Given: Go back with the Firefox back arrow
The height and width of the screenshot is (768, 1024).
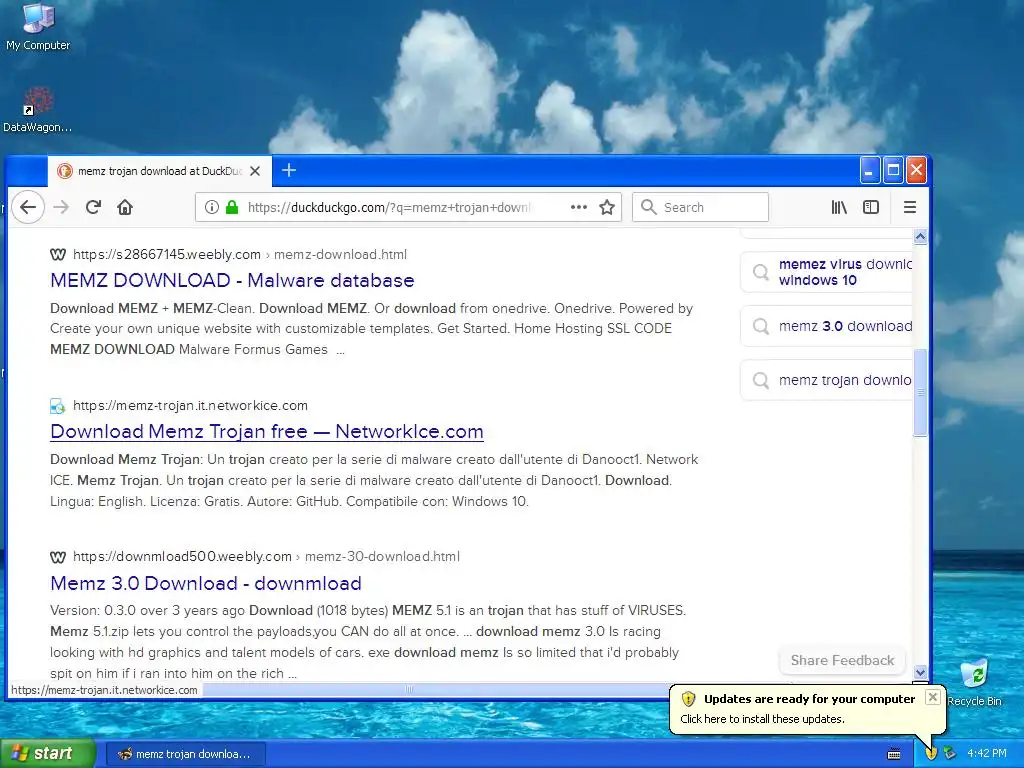Looking at the screenshot, I should pos(27,208).
